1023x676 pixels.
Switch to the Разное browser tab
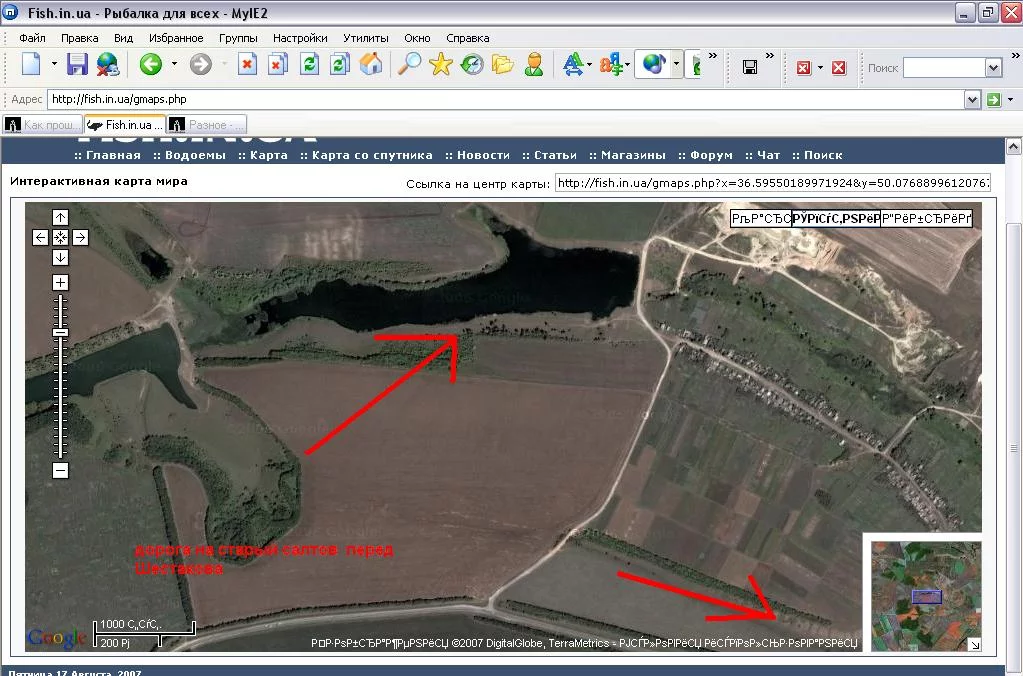[x=206, y=125]
